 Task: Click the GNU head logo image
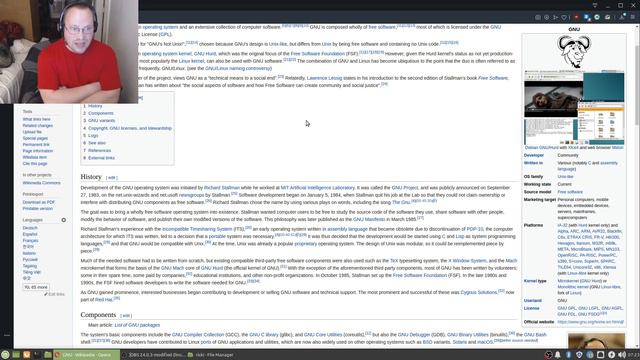[x=574, y=51]
